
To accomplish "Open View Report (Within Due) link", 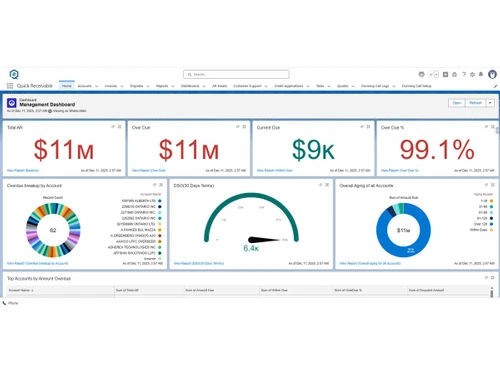I will pyautogui.click(x=275, y=170).
